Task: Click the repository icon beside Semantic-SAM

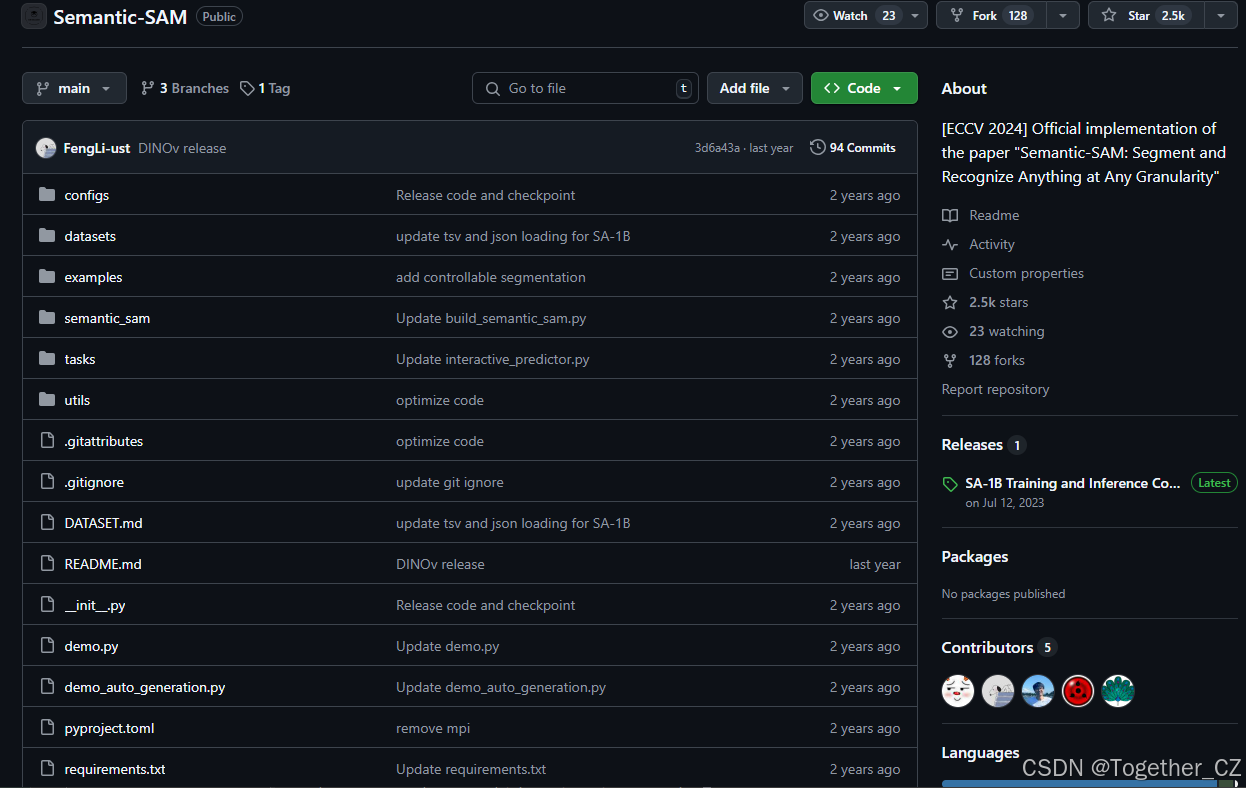Action: click(x=34, y=16)
